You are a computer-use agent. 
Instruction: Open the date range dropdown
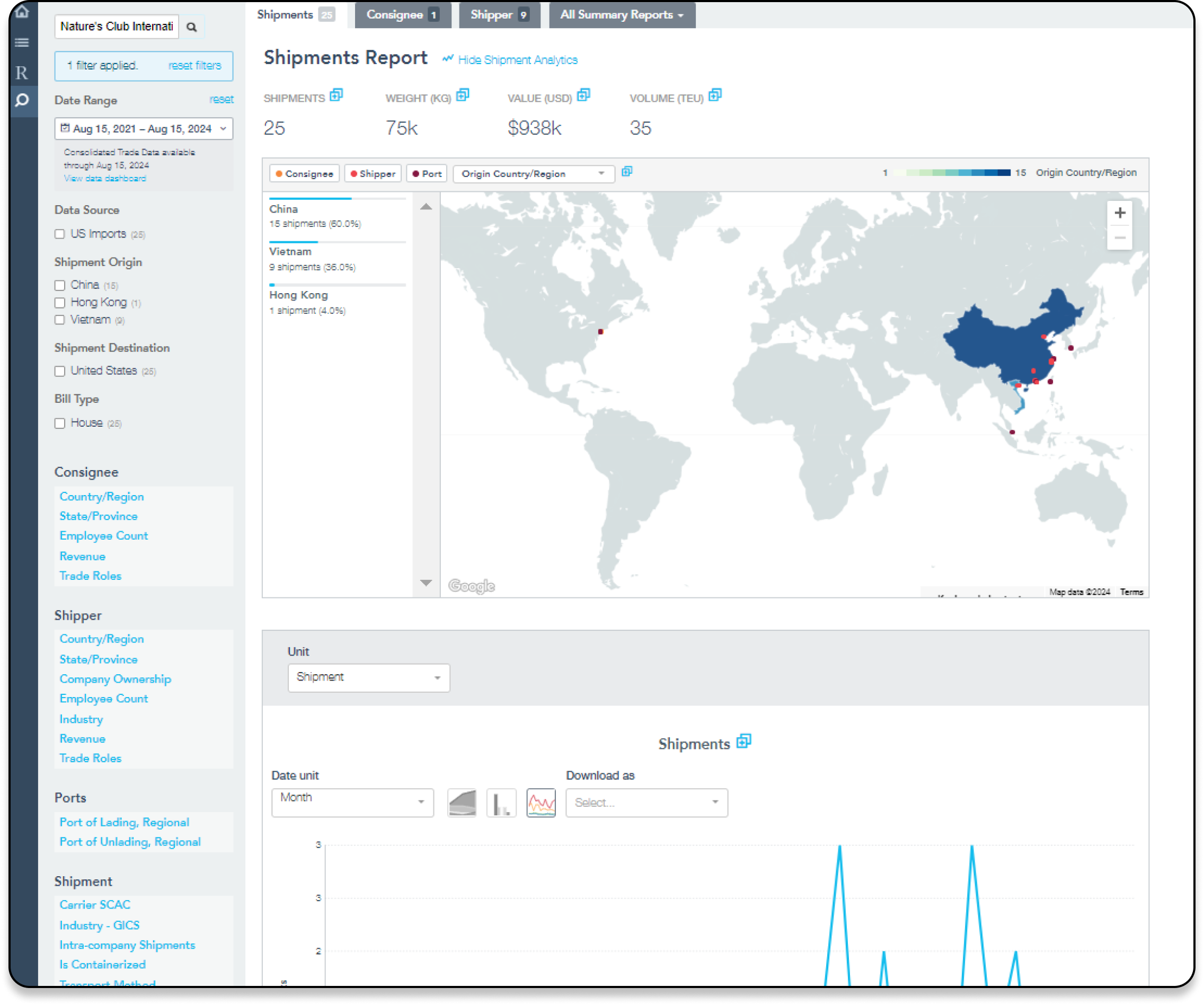(143, 128)
